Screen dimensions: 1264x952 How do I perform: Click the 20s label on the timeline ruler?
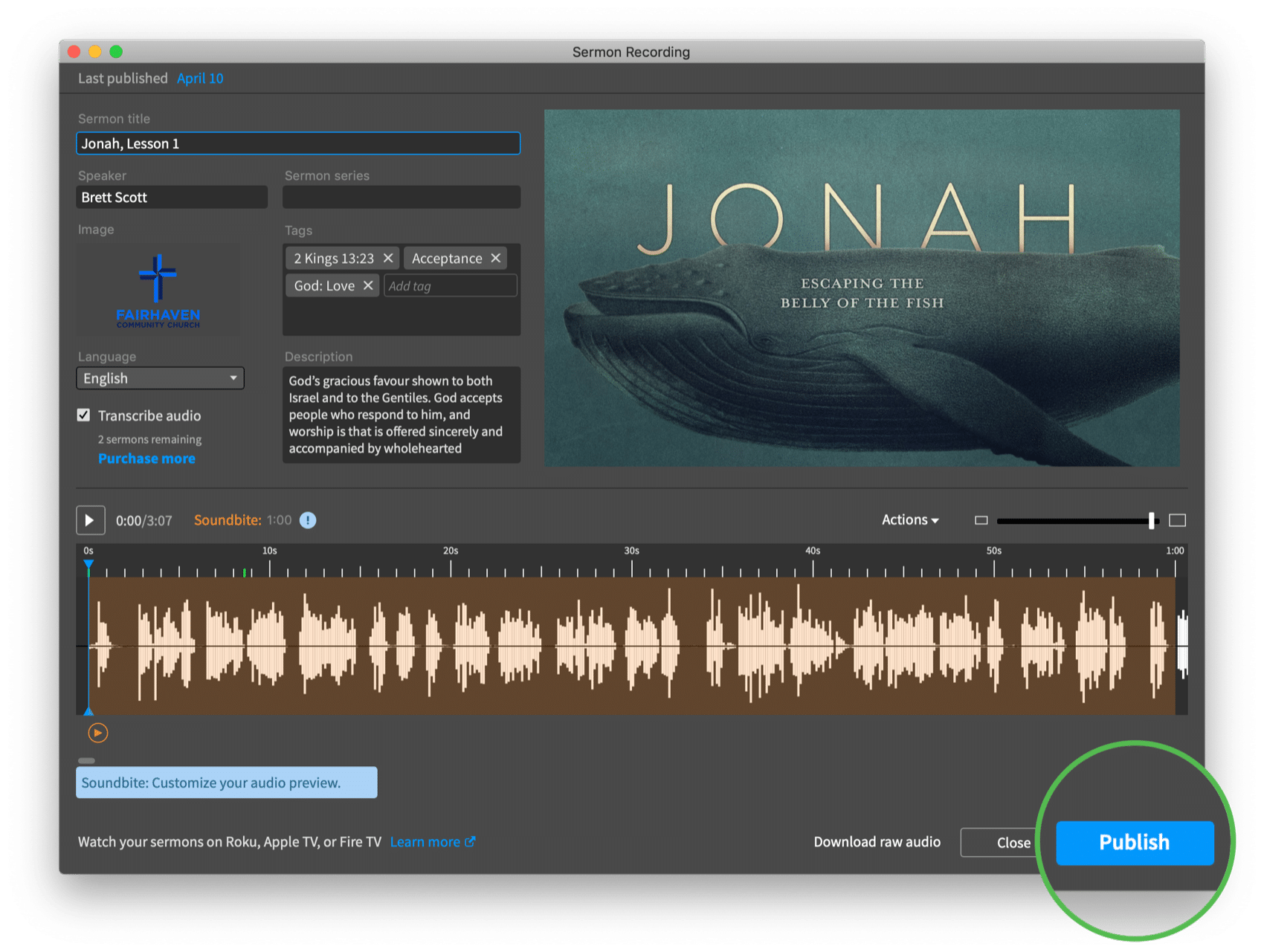(x=451, y=551)
